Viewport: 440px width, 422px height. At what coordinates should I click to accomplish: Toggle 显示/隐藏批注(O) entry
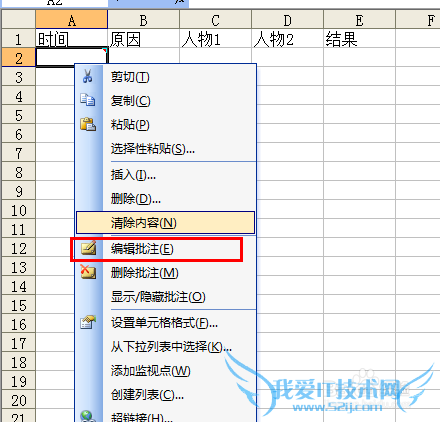tap(165, 297)
